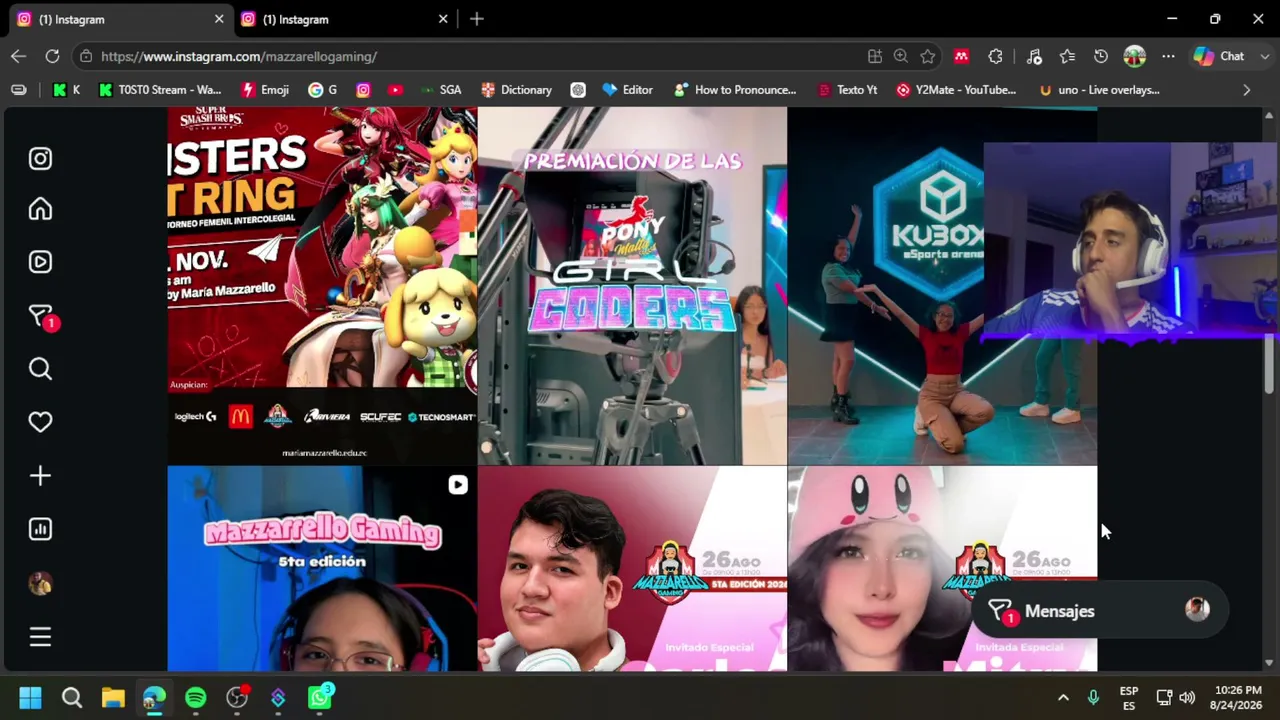
Task: Open the K favorite bookmark
Action: pyautogui.click(x=66, y=90)
